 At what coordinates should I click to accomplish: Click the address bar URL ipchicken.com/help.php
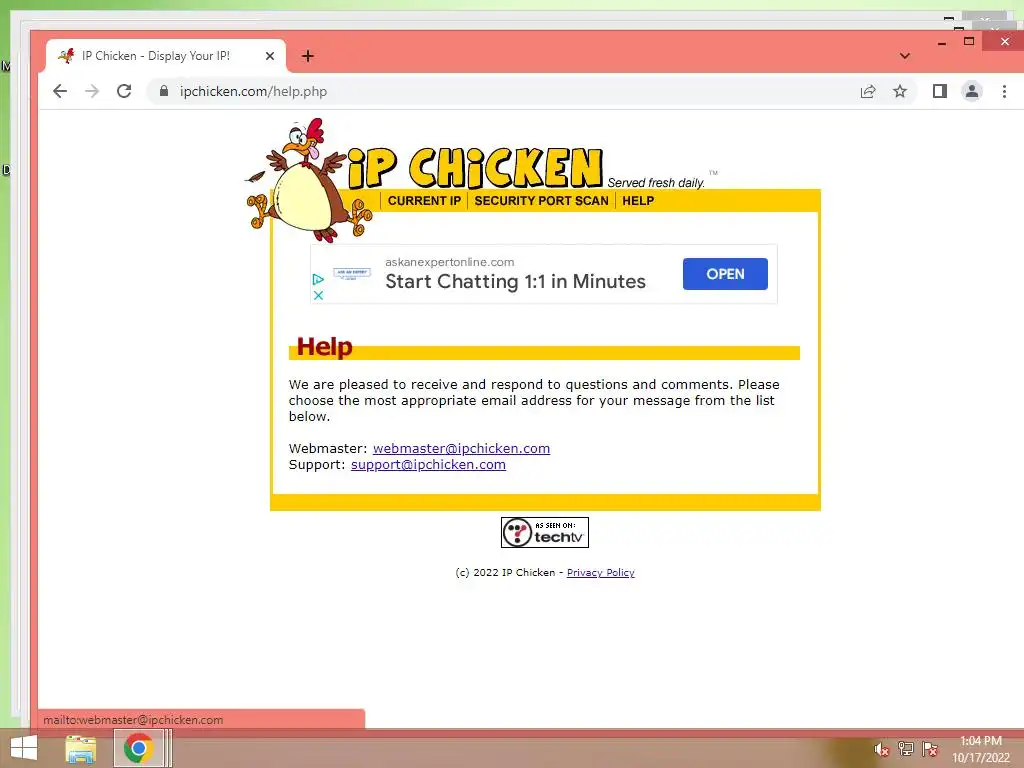[253, 91]
